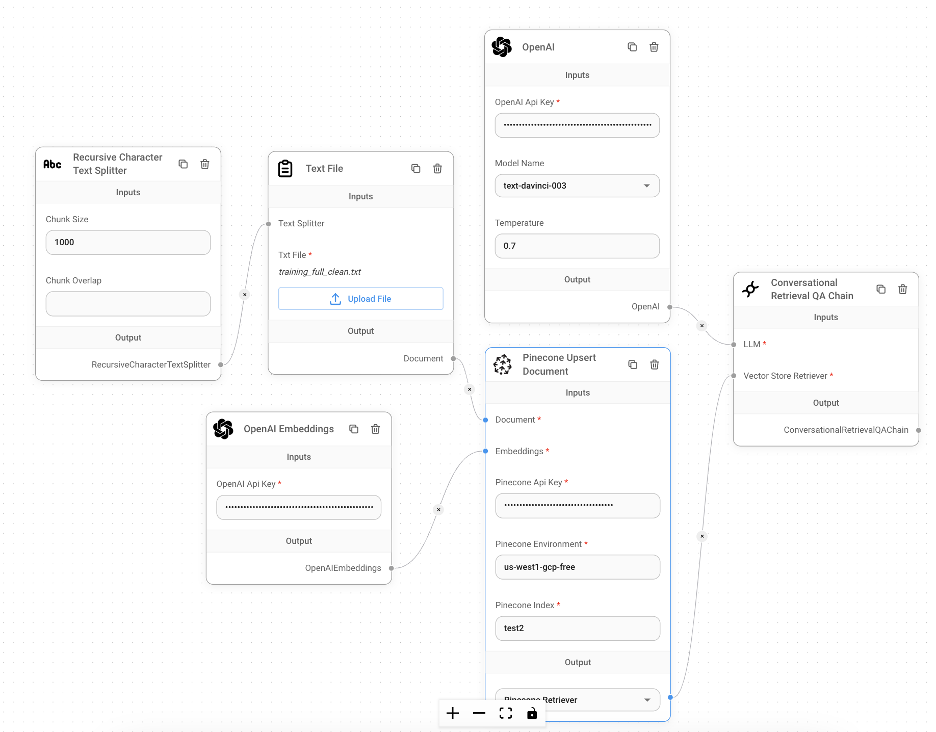Click the ConversationalRetrievalQAChain output handle

point(919,430)
